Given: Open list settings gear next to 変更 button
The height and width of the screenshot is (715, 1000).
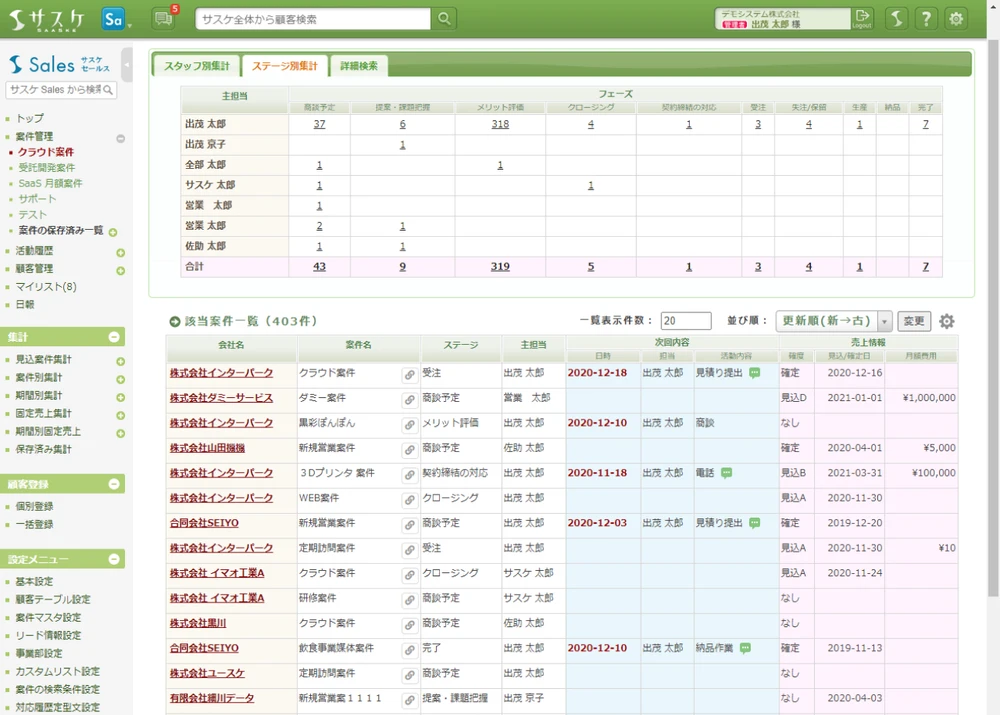Looking at the screenshot, I should [946, 321].
